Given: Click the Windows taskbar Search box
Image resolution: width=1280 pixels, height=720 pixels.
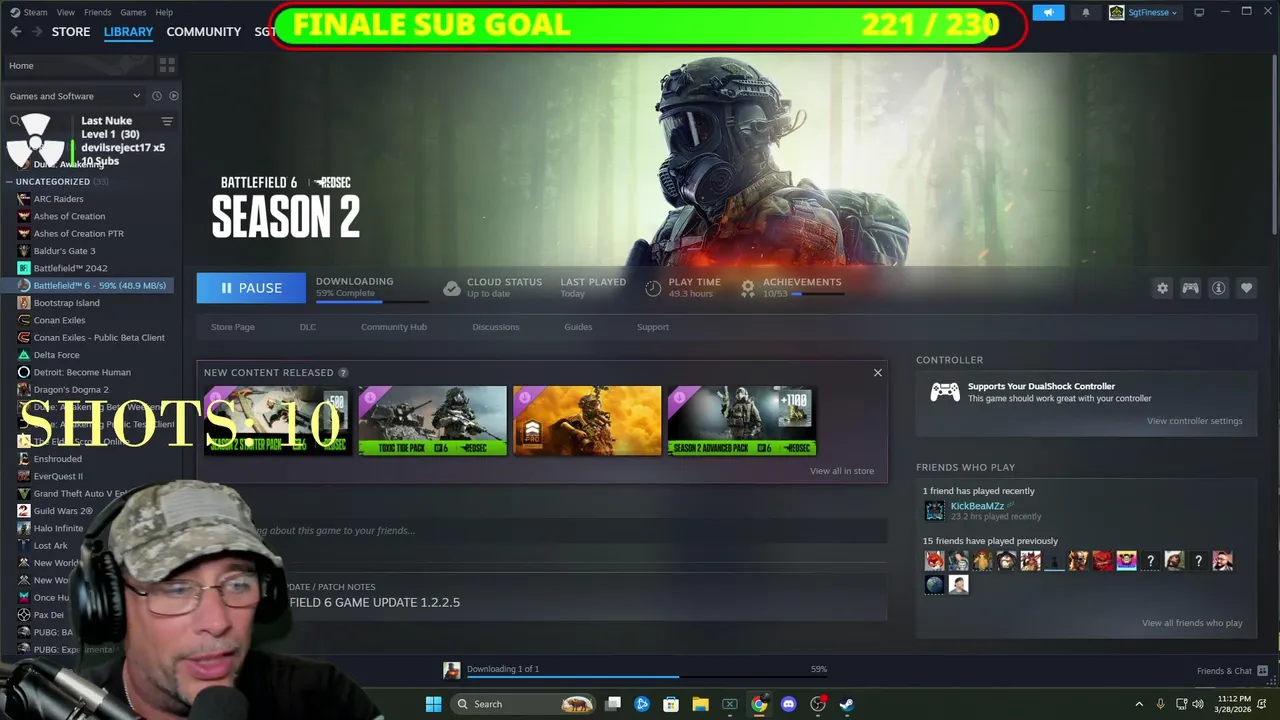Looking at the screenshot, I should [524, 704].
